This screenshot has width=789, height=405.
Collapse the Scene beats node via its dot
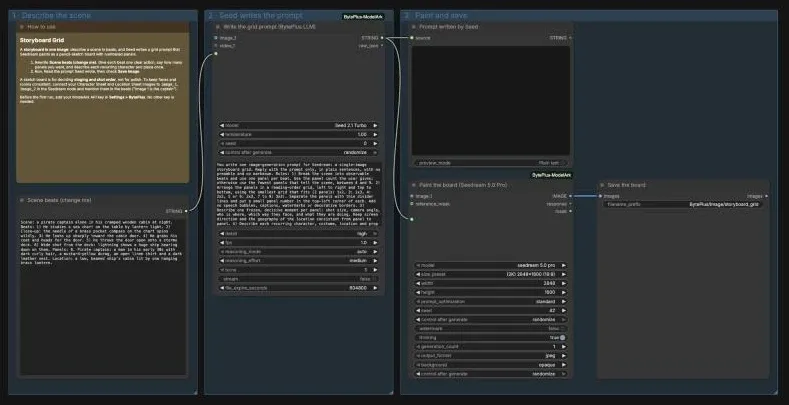pyautogui.click(x=22, y=200)
